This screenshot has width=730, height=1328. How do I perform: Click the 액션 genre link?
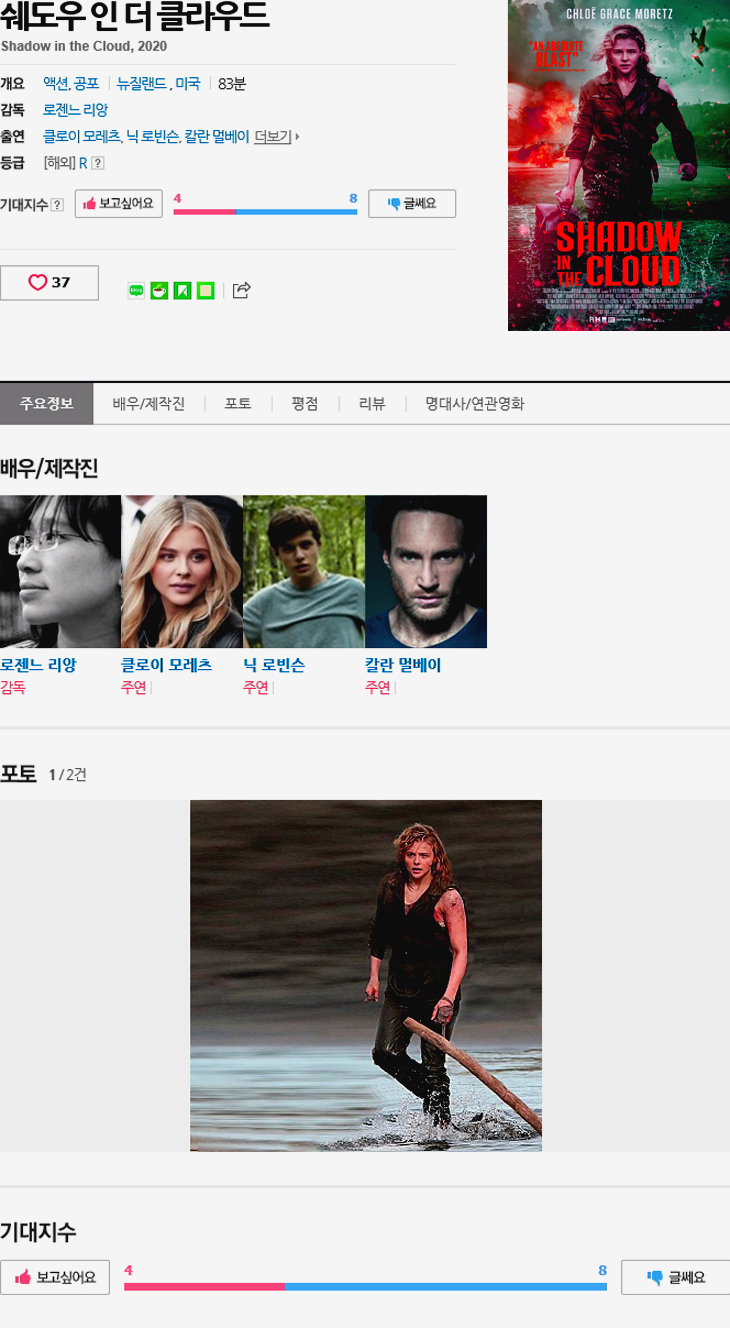coord(56,84)
